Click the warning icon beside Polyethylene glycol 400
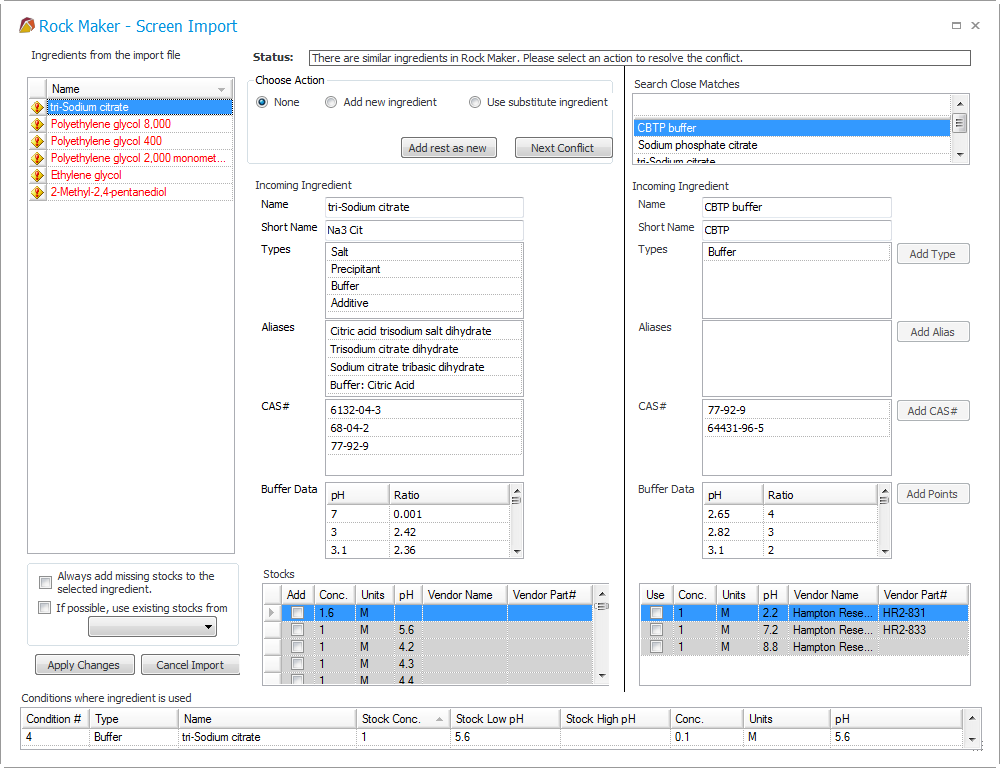This screenshot has width=1000, height=768. [x=37, y=141]
